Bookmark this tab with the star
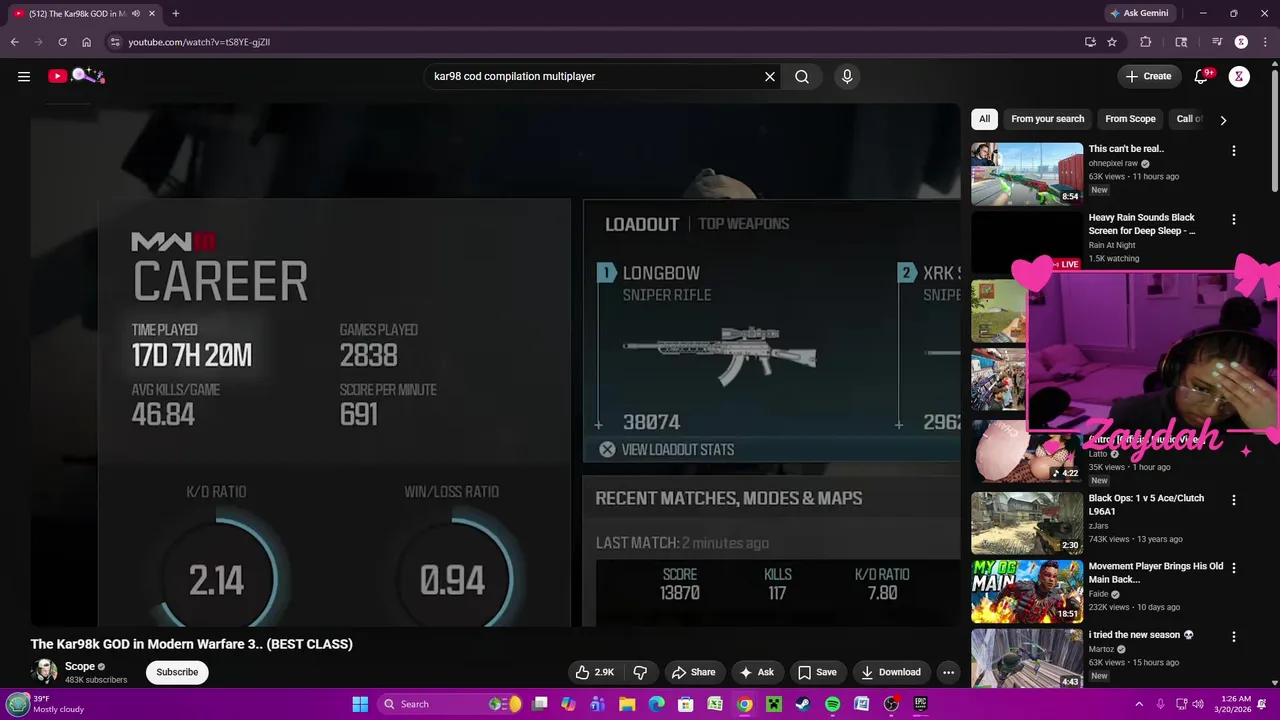Viewport: 1280px width, 720px height. pyautogui.click(x=1112, y=42)
